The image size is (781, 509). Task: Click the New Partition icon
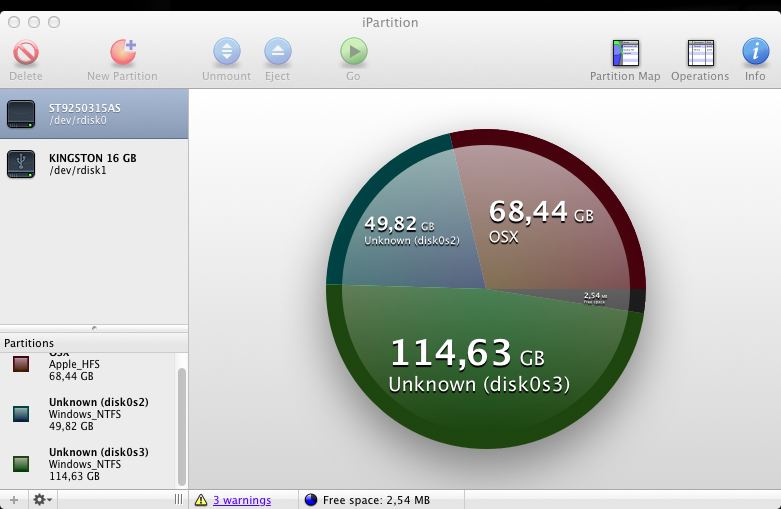[x=122, y=52]
